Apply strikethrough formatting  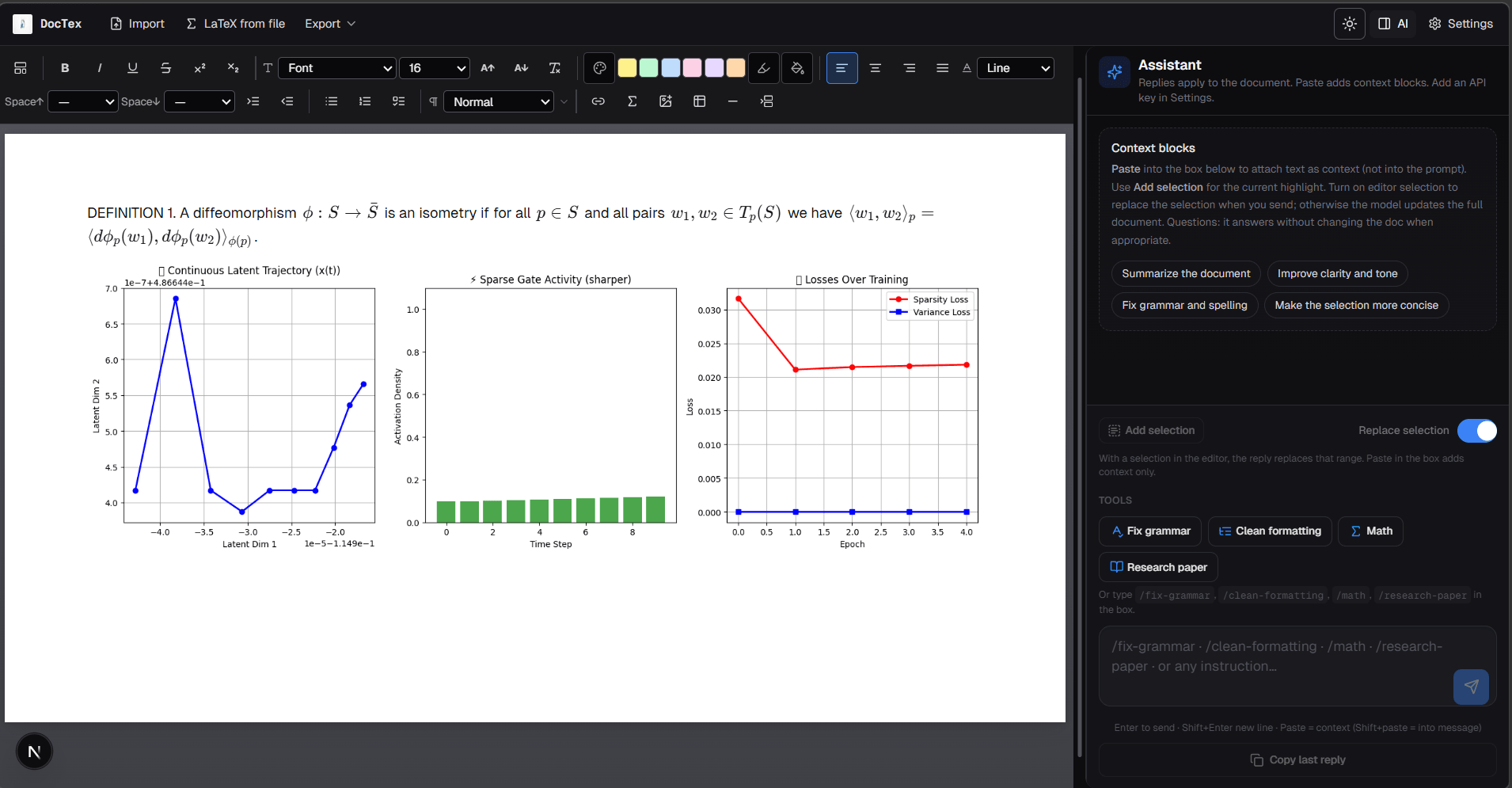pyautogui.click(x=166, y=68)
